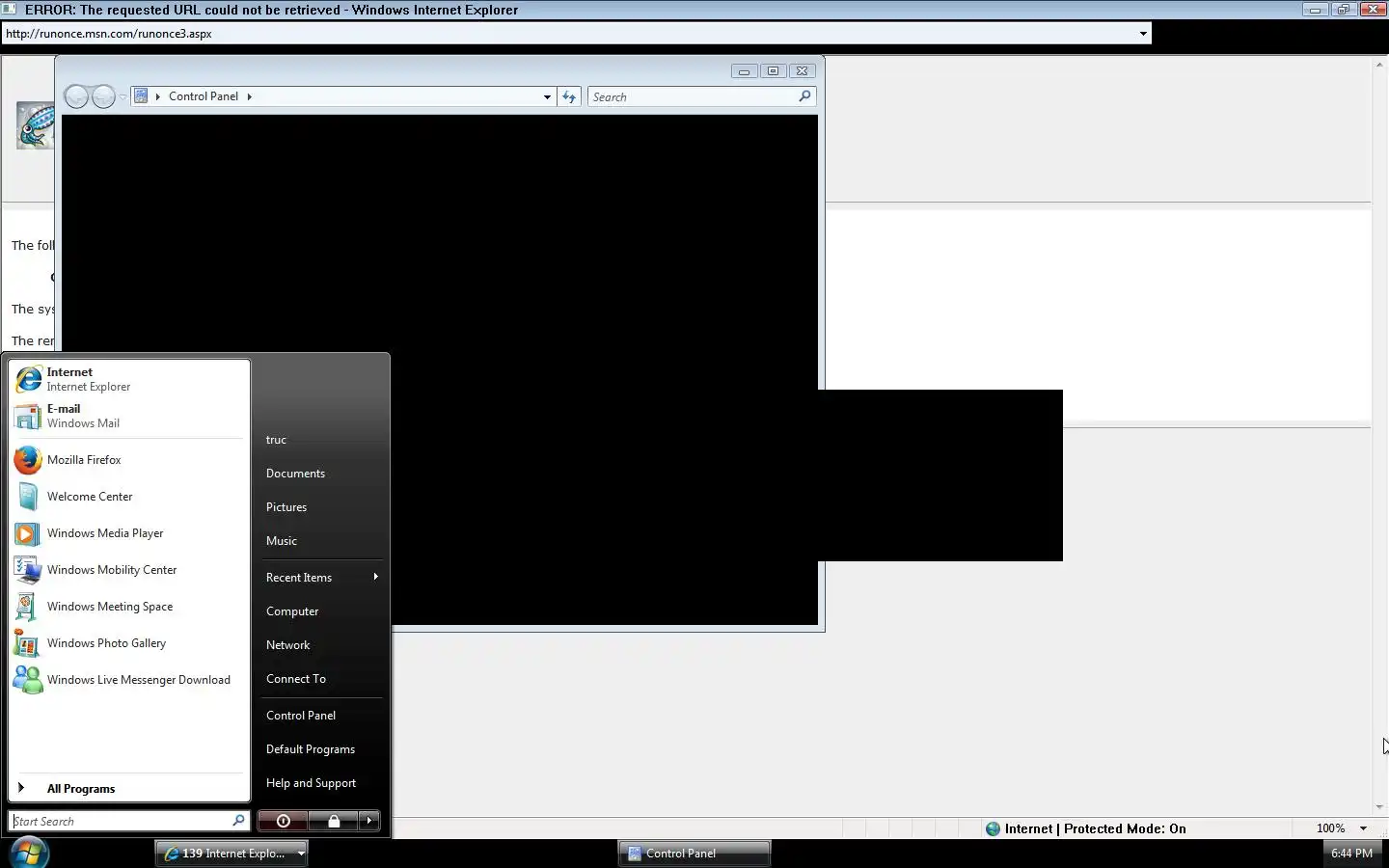Click the power button in Start menu
Image resolution: width=1389 pixels, height=868 pixels.
click(x=283, y=821)
